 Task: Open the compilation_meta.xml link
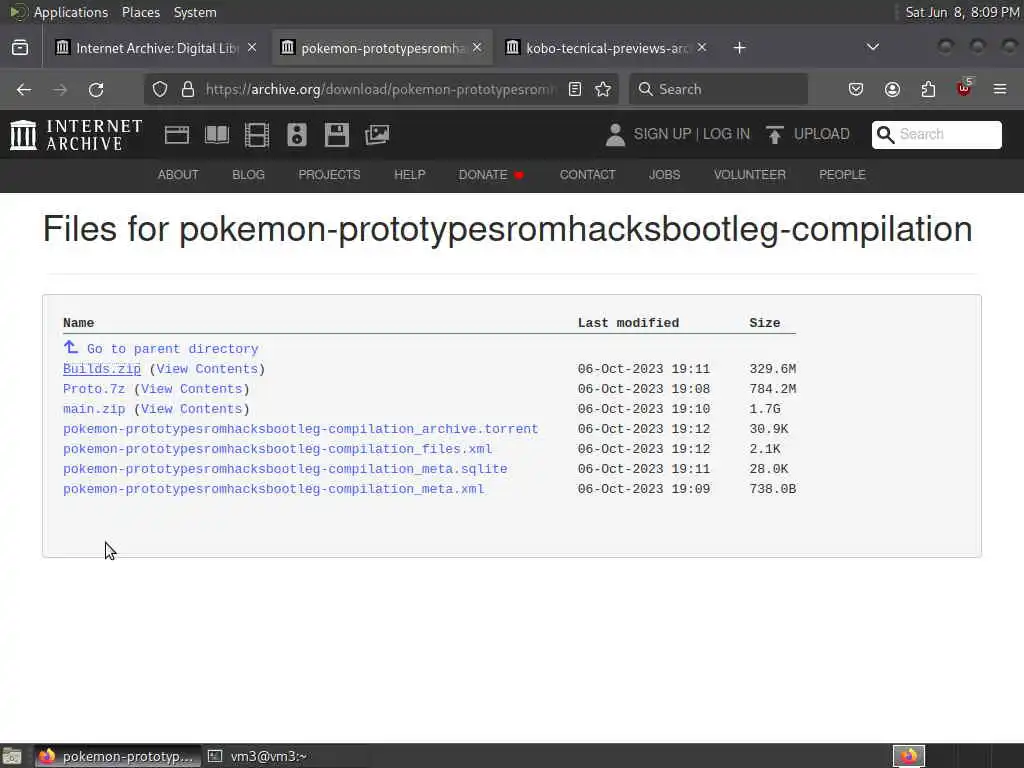tap(274, 489)
